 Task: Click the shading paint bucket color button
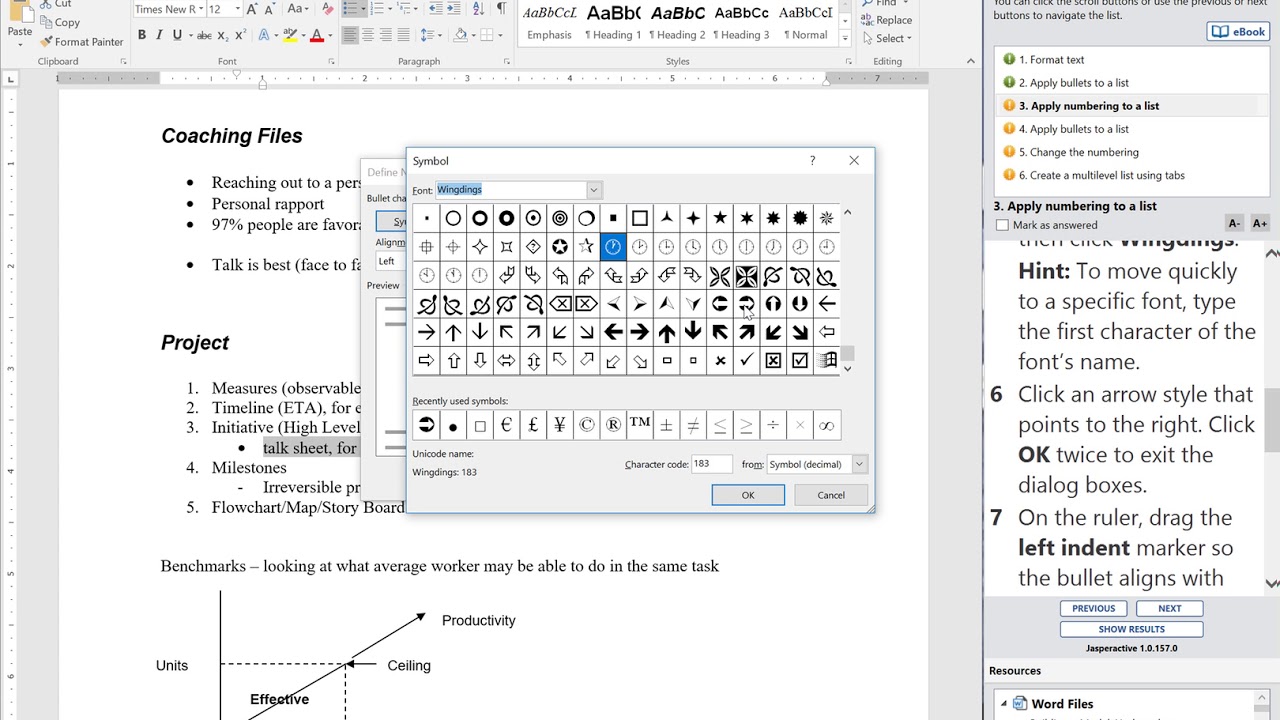click(x=461, y=35)
